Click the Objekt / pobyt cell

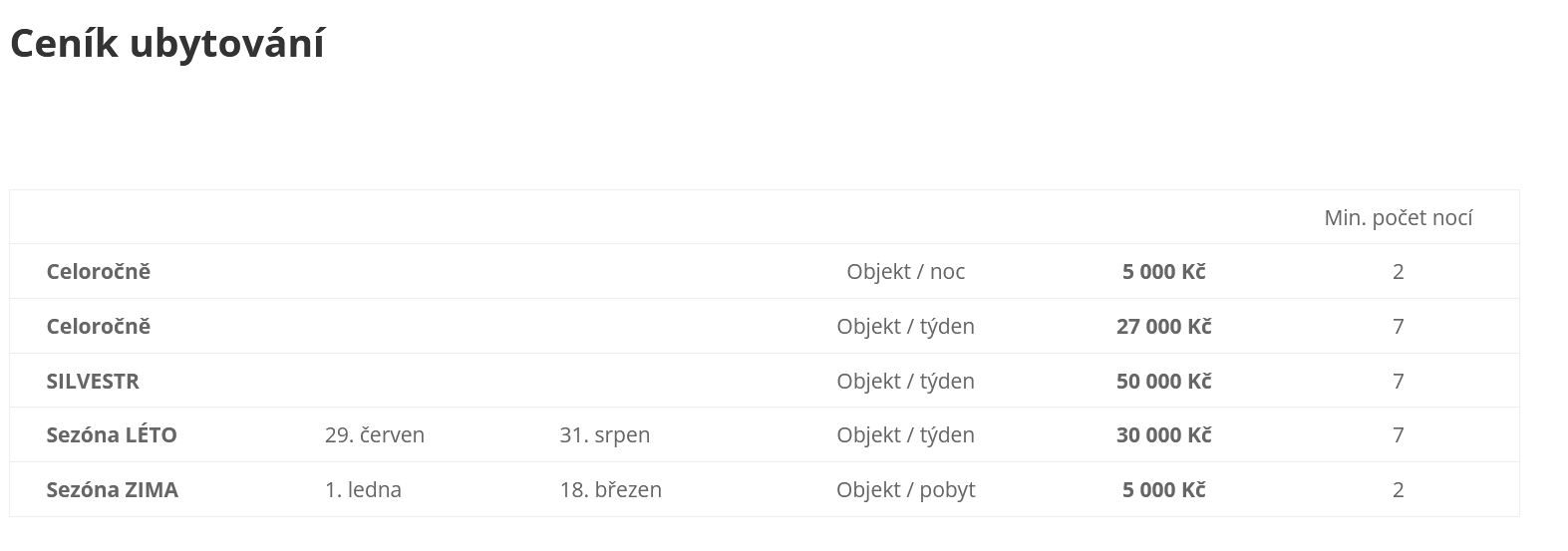[906, 489]
